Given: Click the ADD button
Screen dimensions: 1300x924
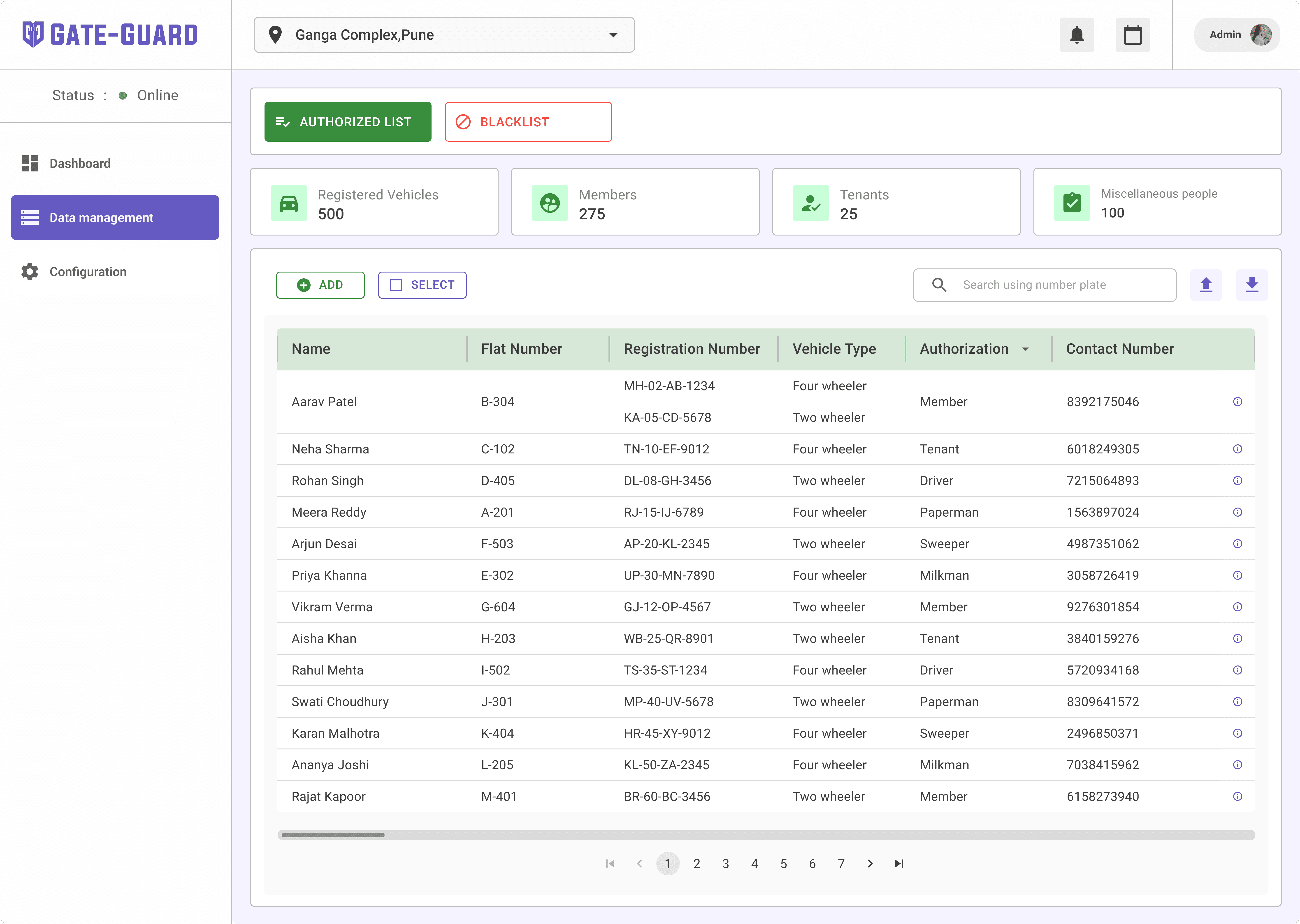Looking at the screenshot, I should [320, 285].
